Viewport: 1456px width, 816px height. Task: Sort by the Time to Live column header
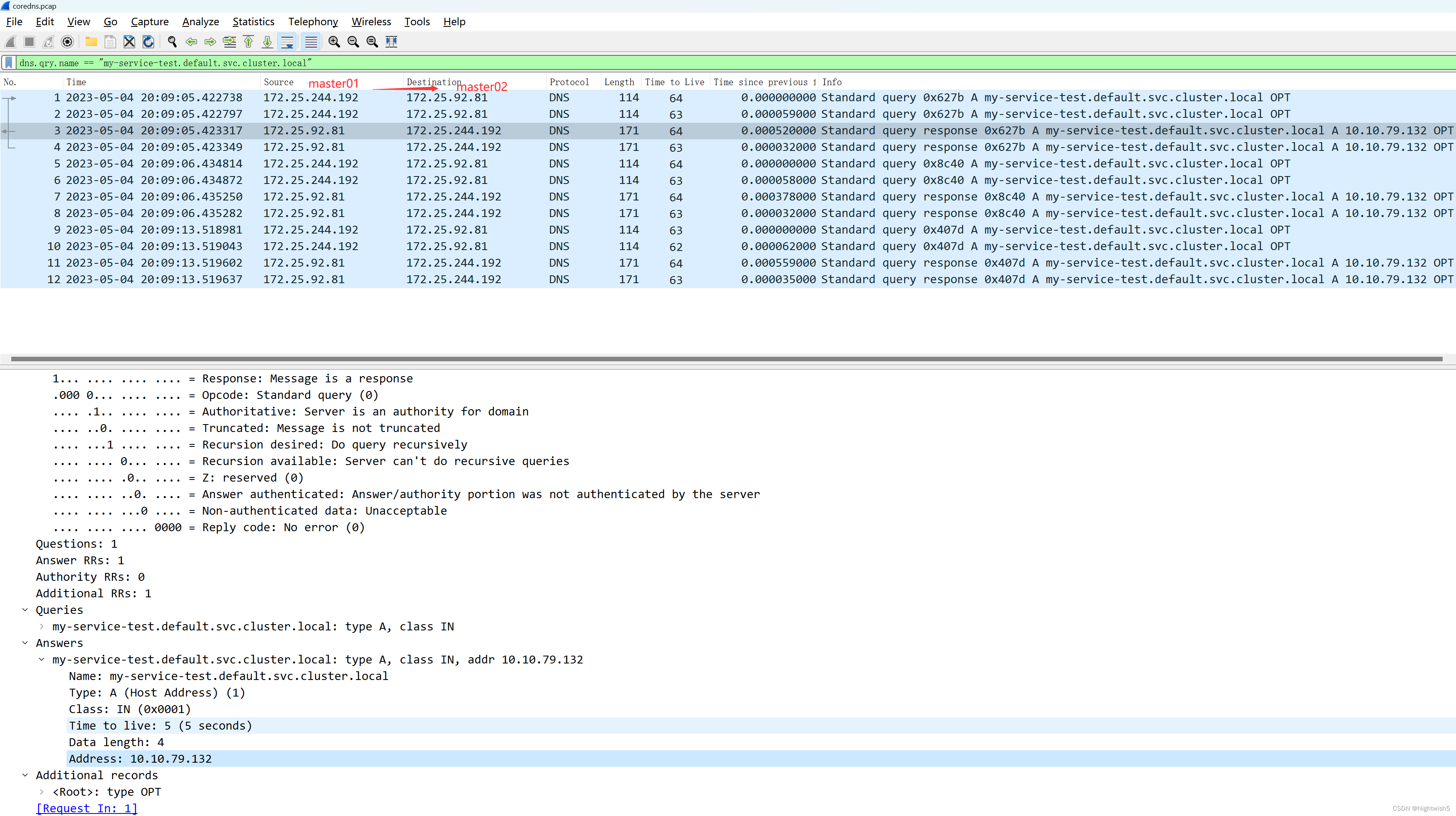pyautogui.click(x=674, y=82)
